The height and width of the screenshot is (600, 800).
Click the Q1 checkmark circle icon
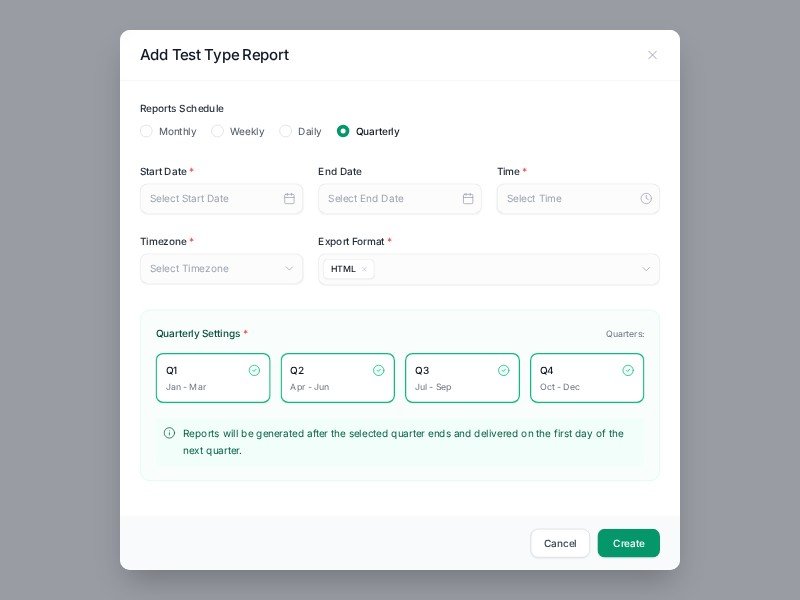[x=254, y=370]
